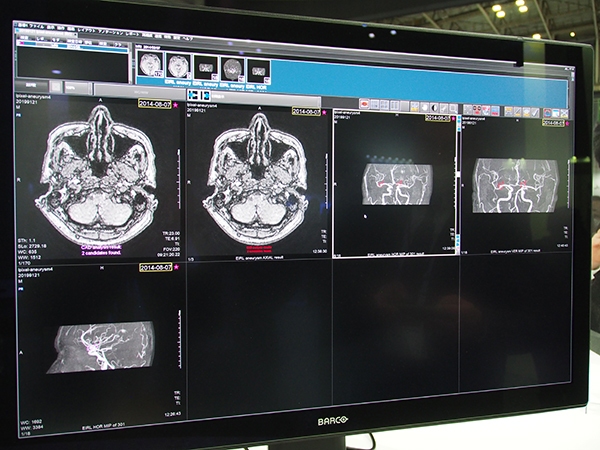Viewport: 600px width, 450px height.
Task: Click the rightmost icon in the toolbar
Action: (563, 113)
